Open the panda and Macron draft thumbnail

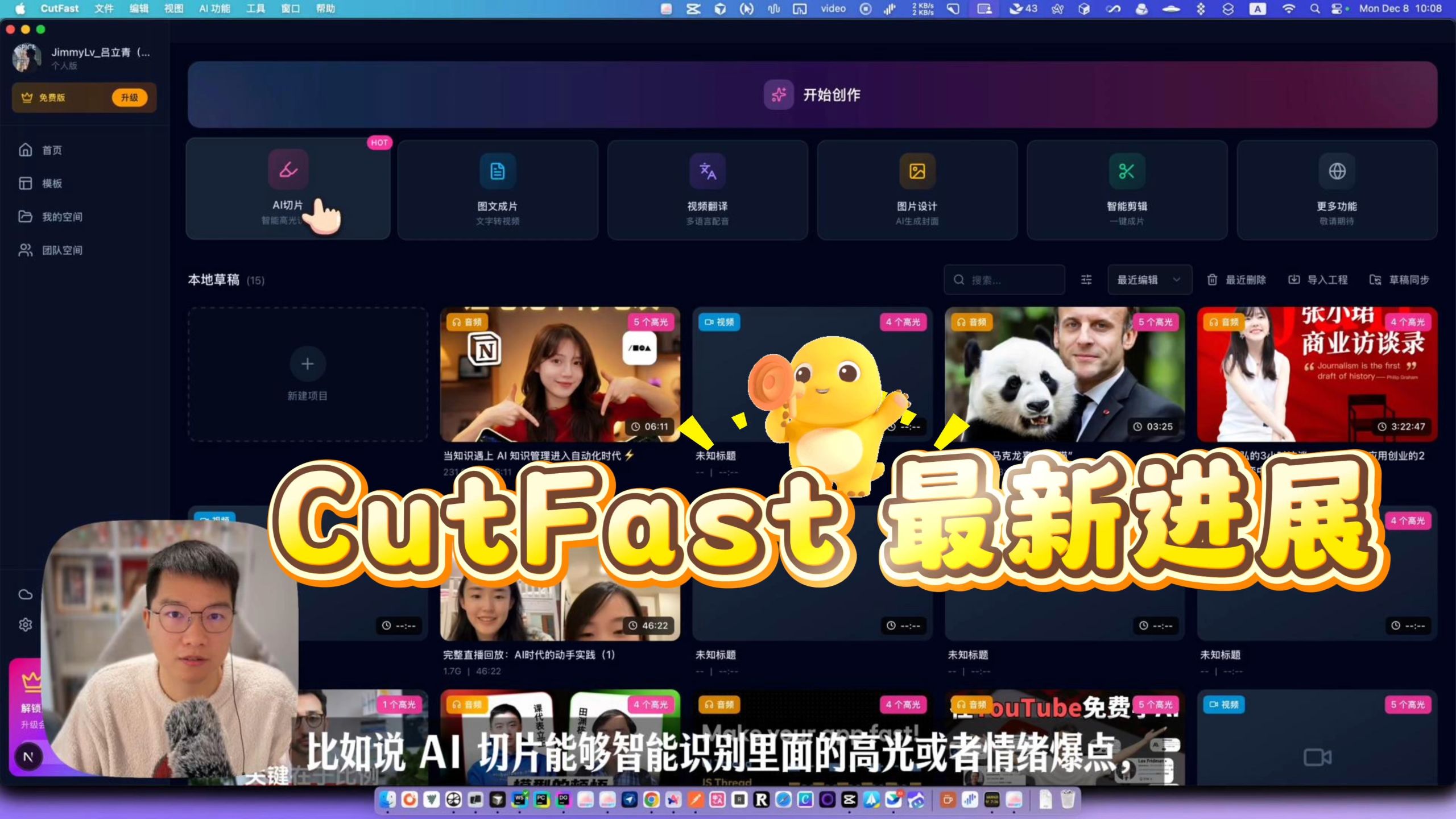1064,374
